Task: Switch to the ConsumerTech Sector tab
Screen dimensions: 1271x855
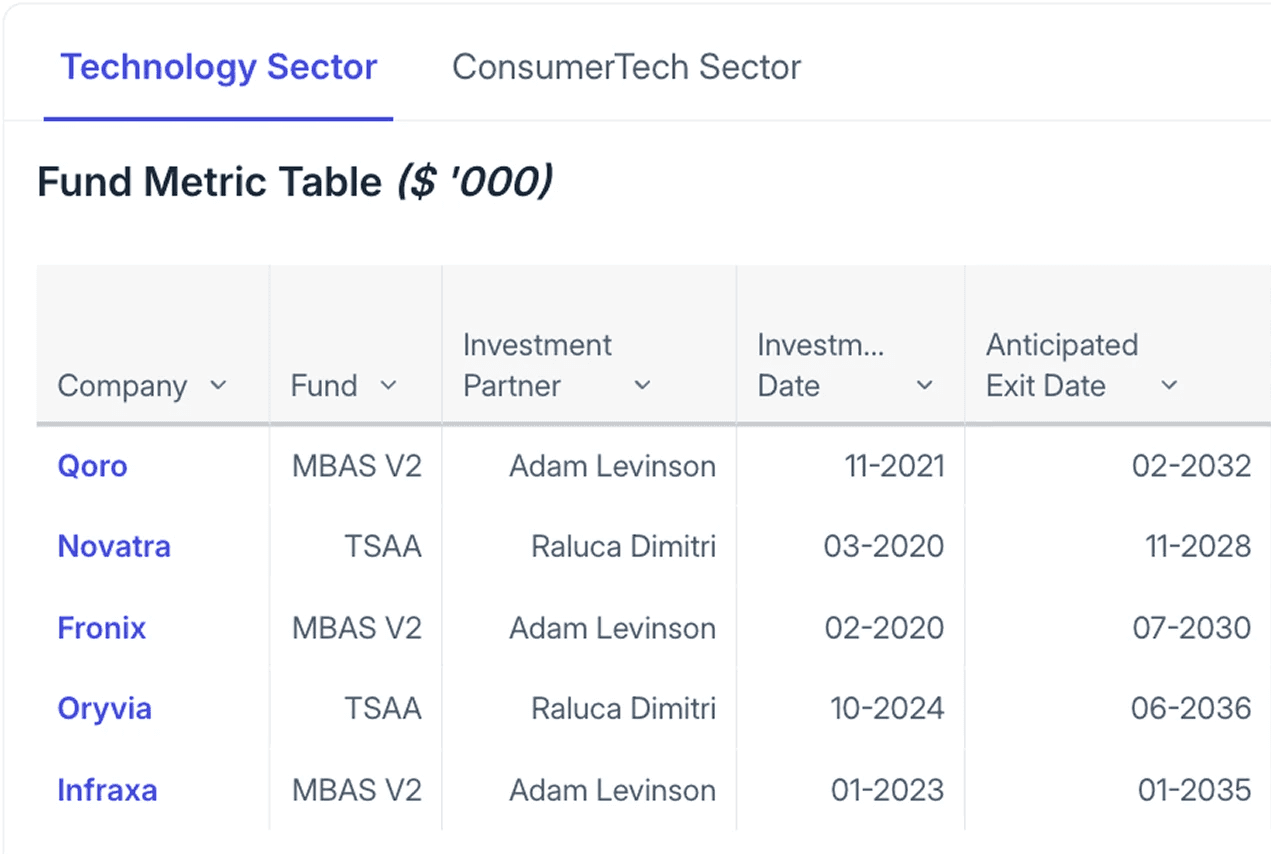Action: [x=626, y=67]
